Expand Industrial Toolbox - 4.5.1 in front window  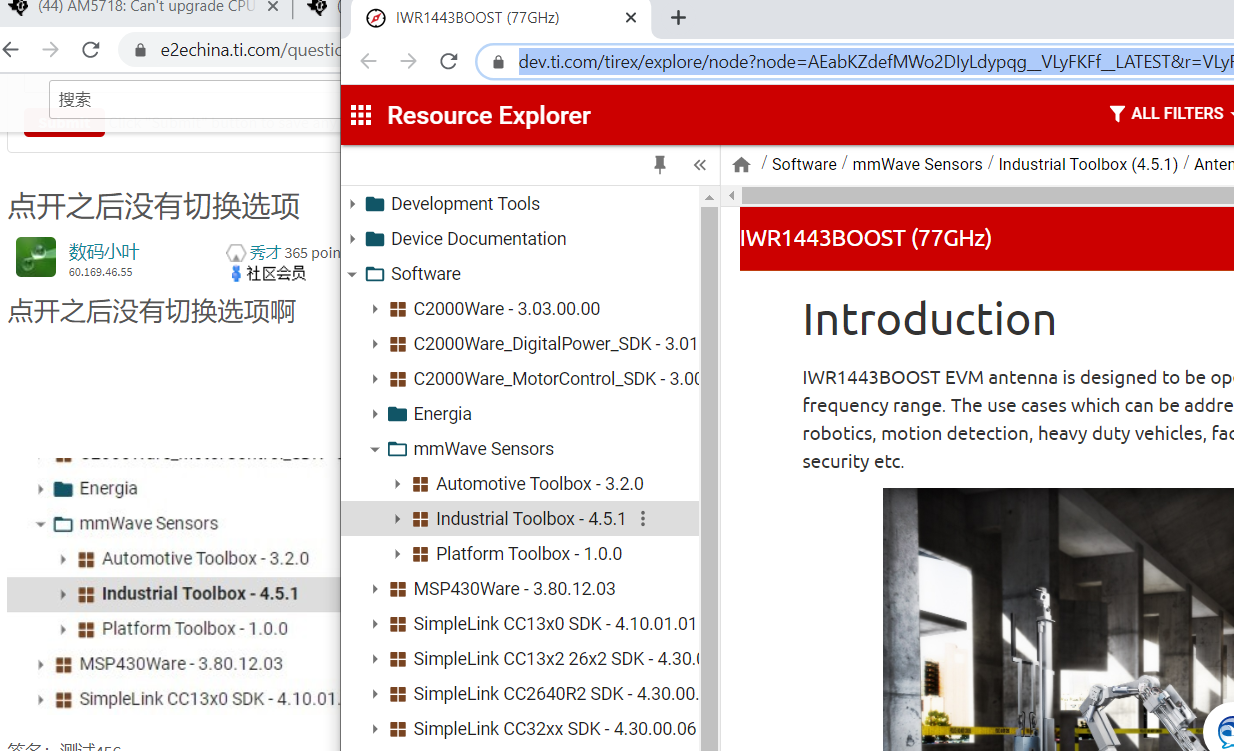397,519
